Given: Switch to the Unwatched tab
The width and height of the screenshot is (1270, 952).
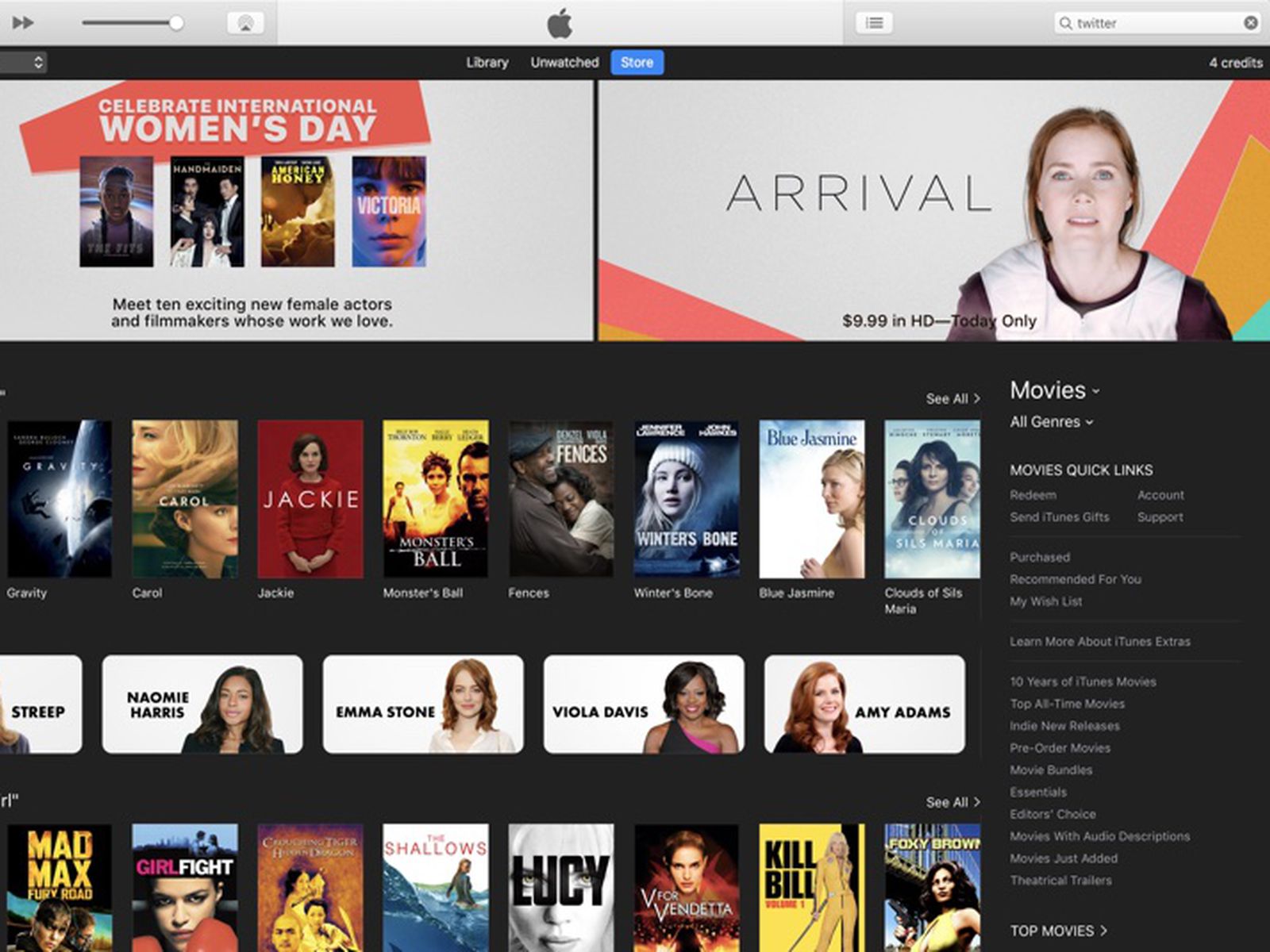Looking at the screenshot, I should [x=564, y=62].
